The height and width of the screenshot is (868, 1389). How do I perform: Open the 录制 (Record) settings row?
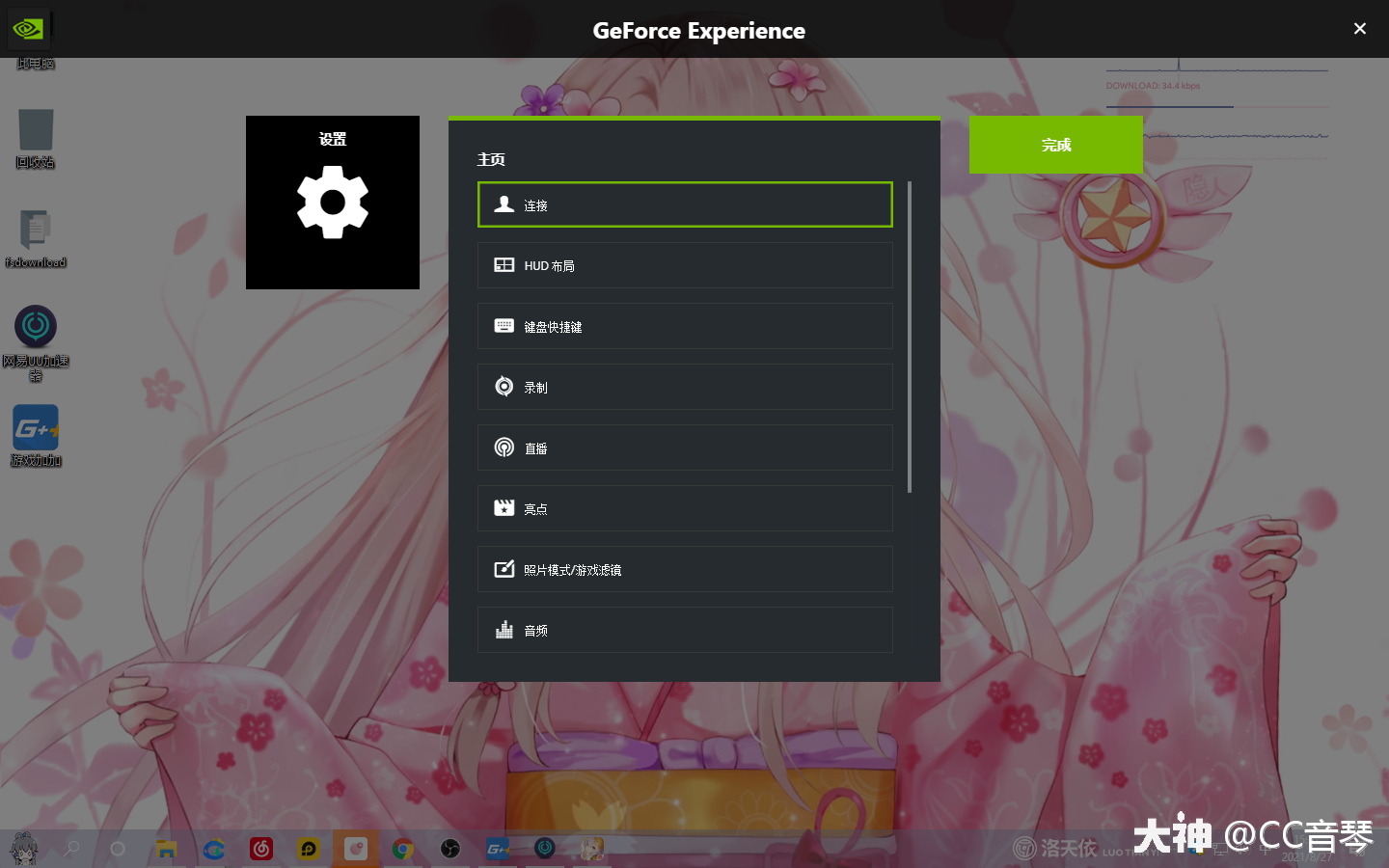pos(685,387)
